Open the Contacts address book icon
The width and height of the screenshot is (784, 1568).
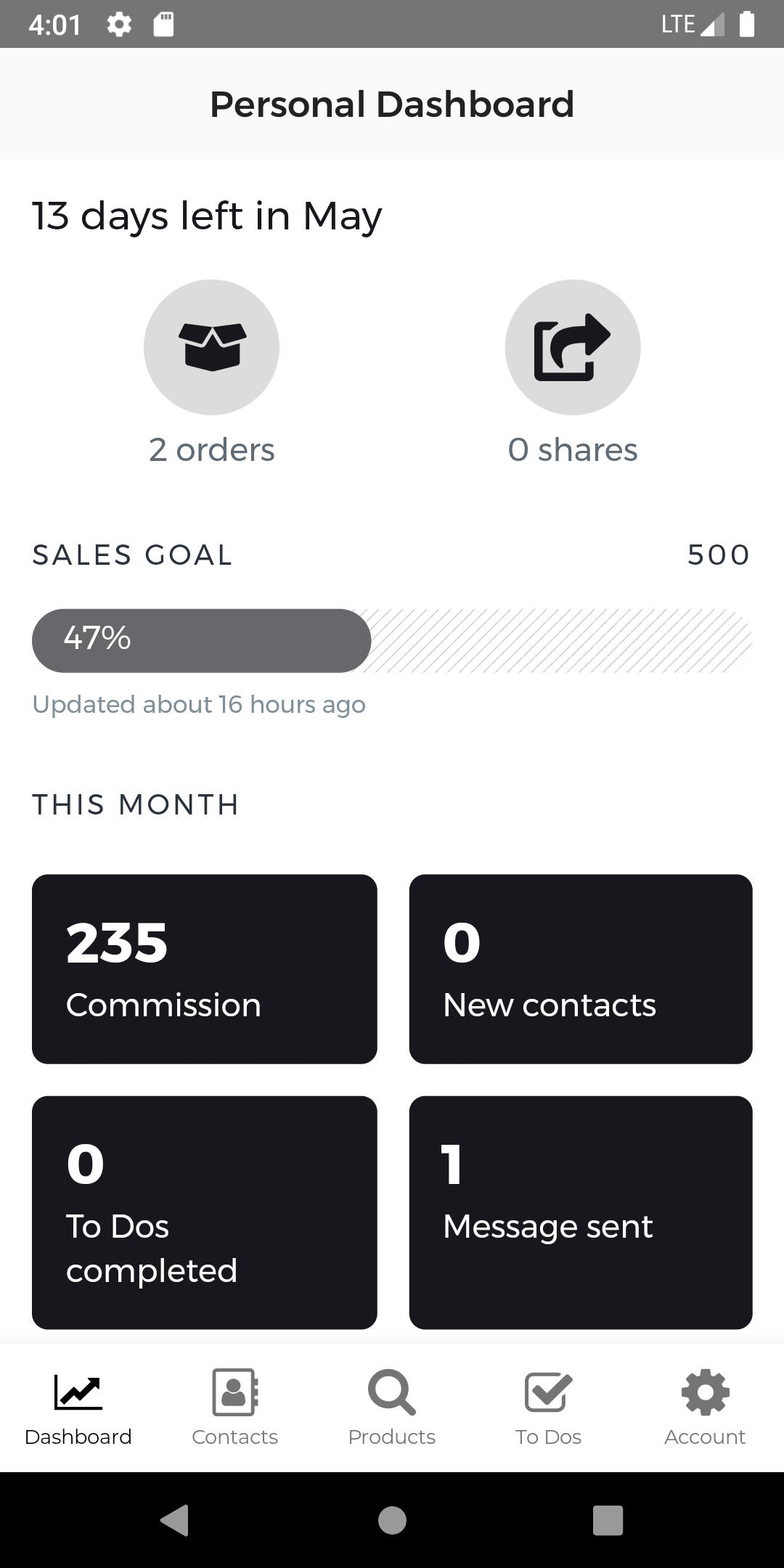(235, 1392)
